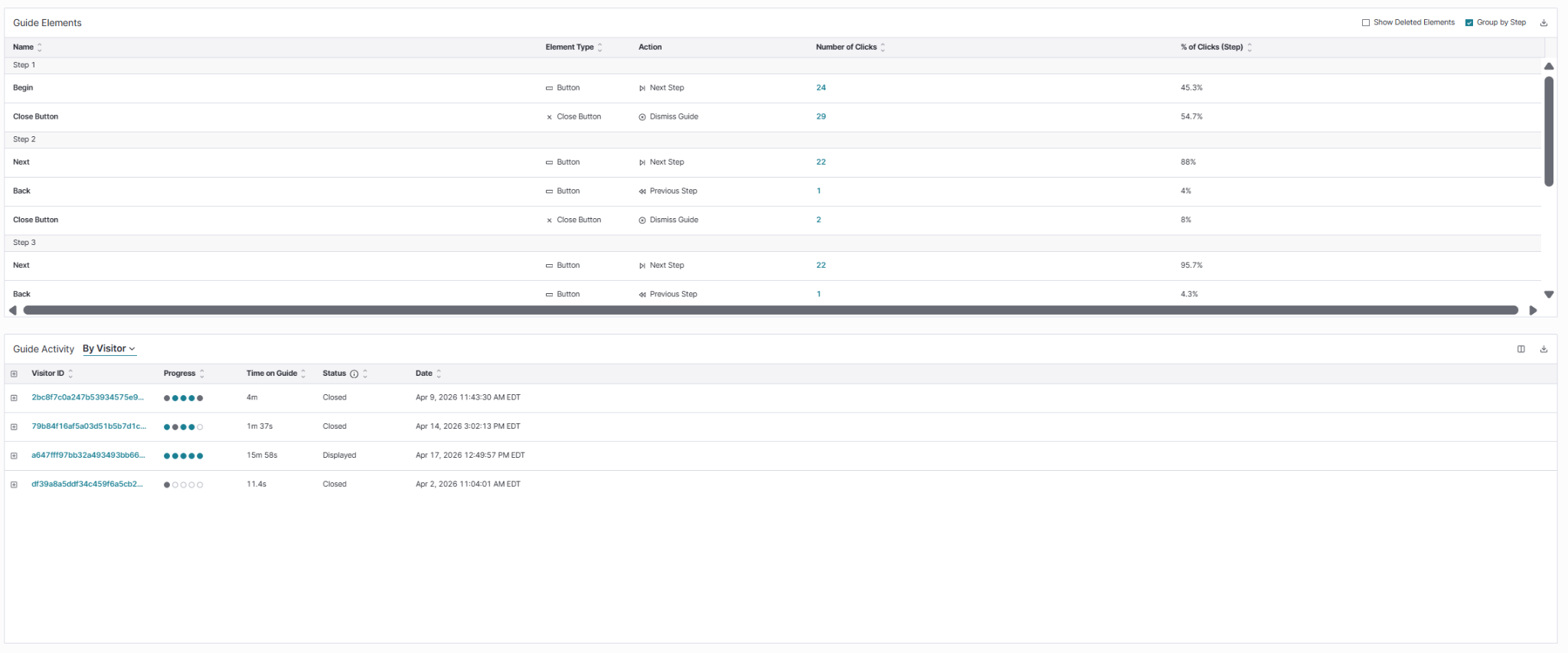Image resolution: width=1568 pixels, height=653 pixels.
Task: Open the 24 clicks for Begin
Action: point(821,87)
